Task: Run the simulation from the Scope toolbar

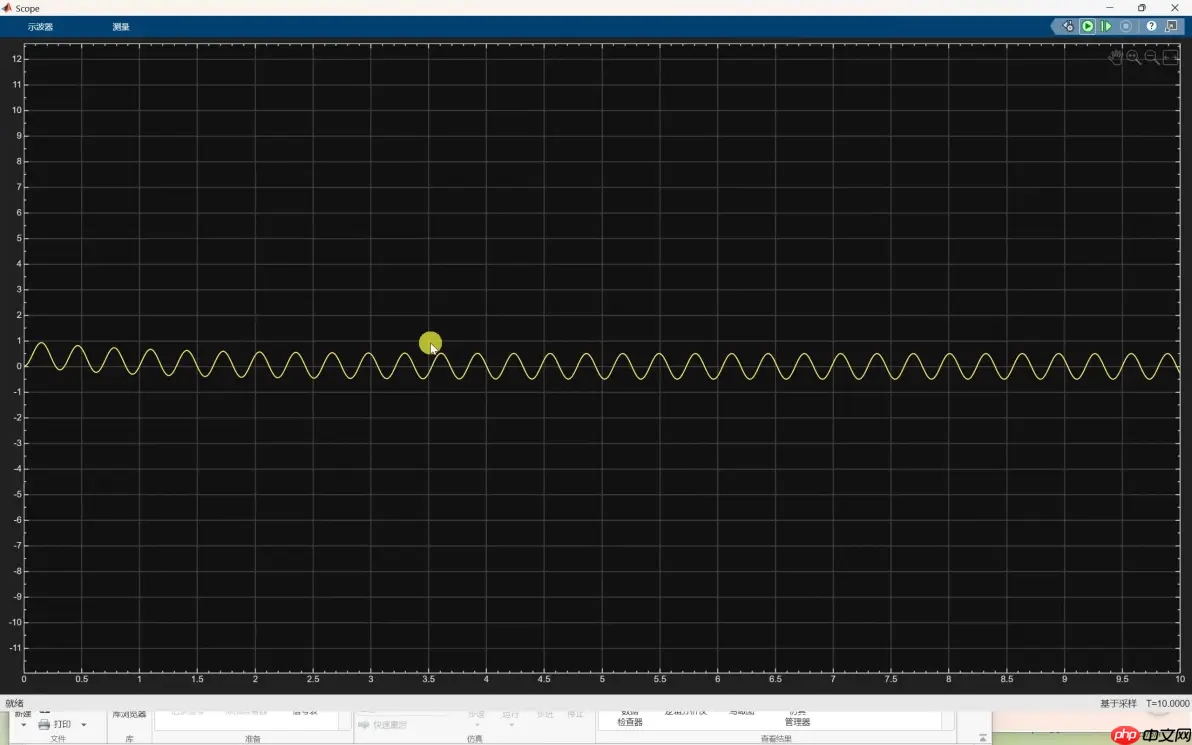Action: [x=1087, y=26]
